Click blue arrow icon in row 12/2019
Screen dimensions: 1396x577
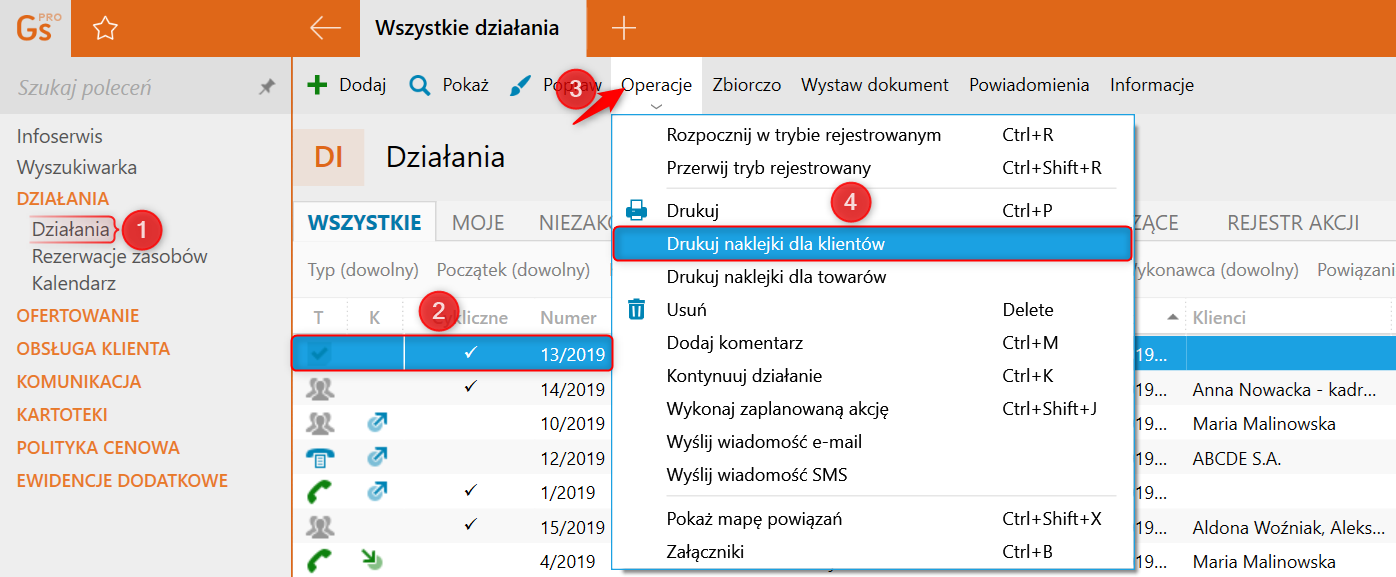377,458
